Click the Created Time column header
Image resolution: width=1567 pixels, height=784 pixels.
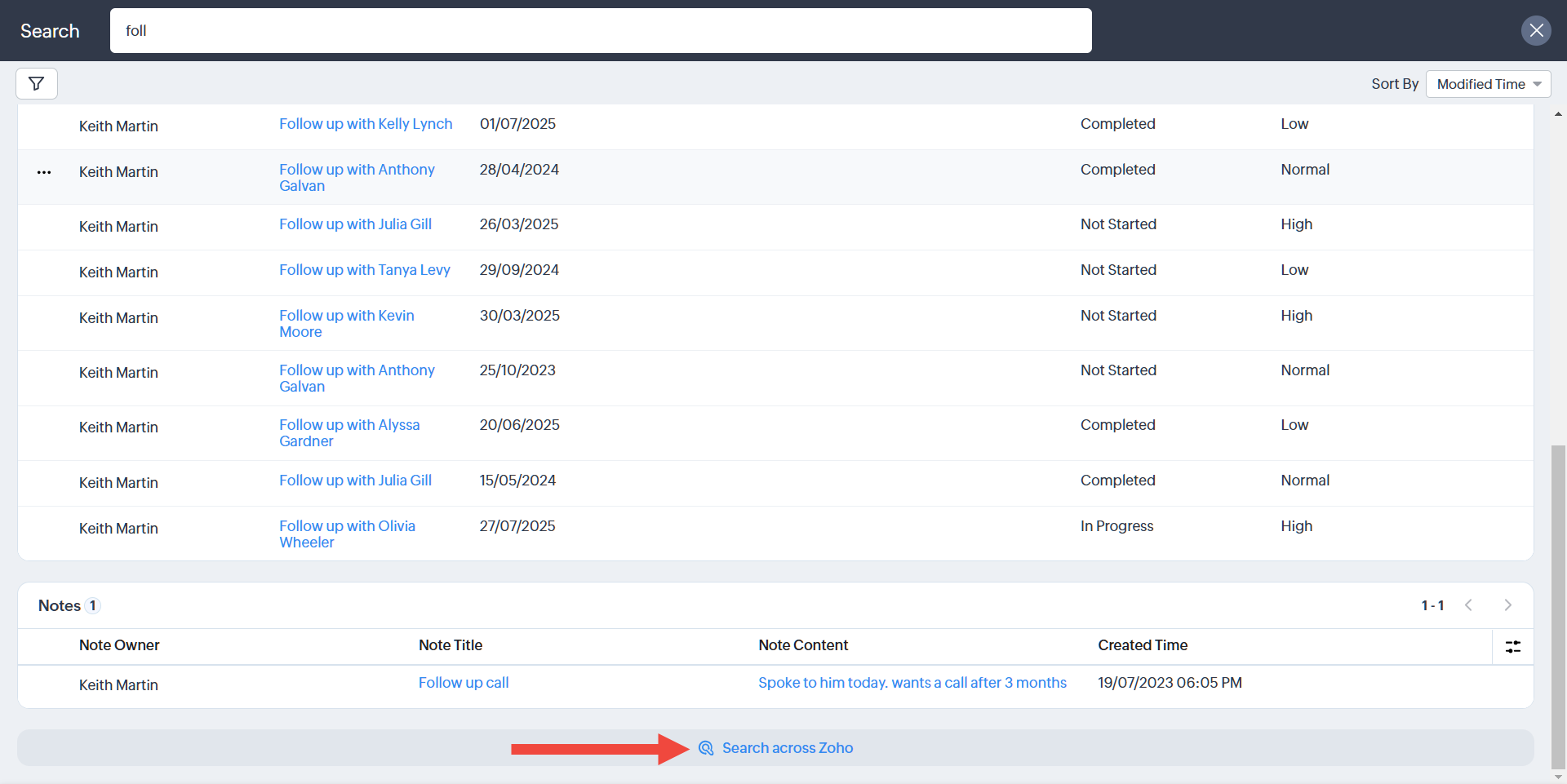click(x=1142, y=645)
